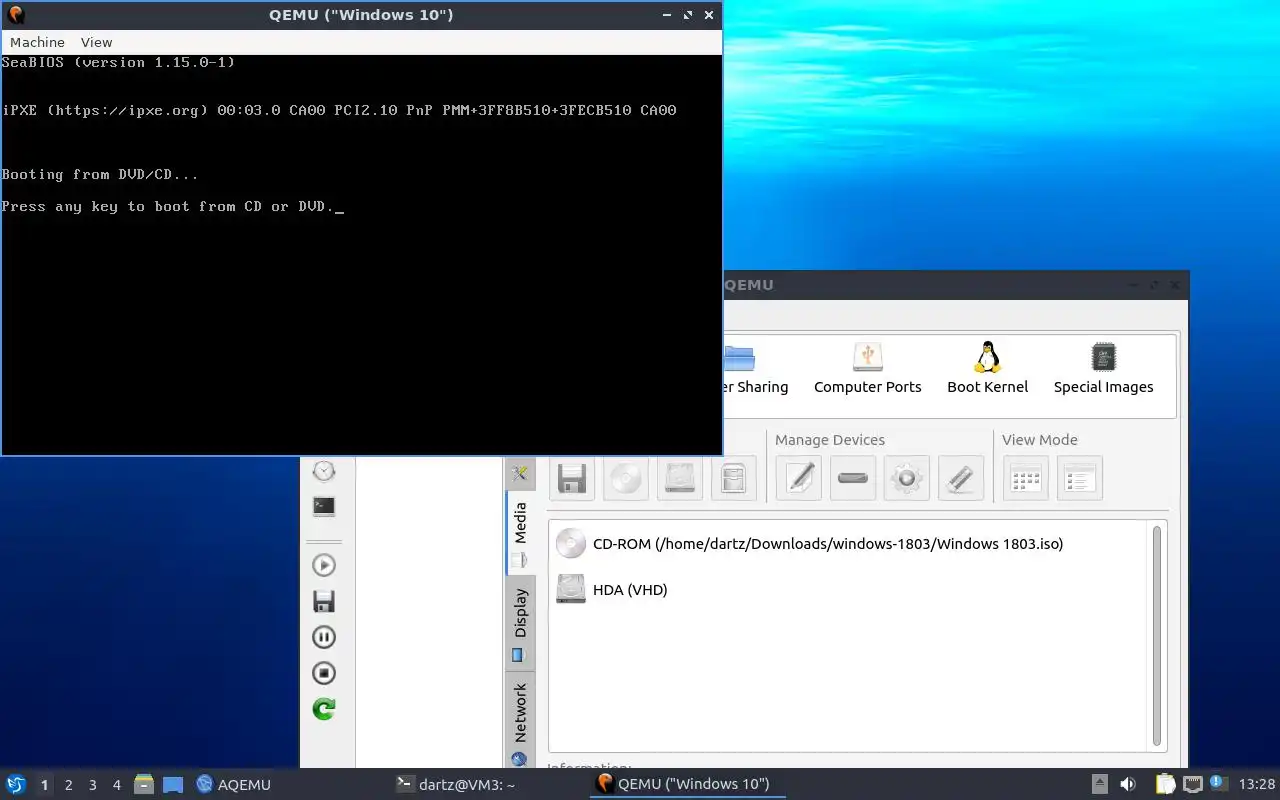Viewport: 1280px width, 800px height.
Task: Click the clock icon in AQEMU sidebar
Action: coord(323,470)
